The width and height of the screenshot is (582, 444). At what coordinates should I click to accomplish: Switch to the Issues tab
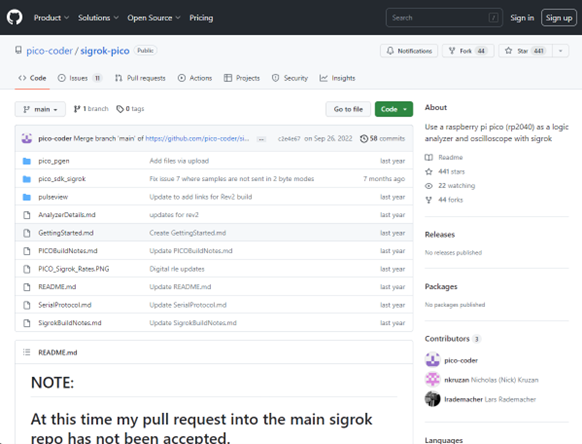80,78
